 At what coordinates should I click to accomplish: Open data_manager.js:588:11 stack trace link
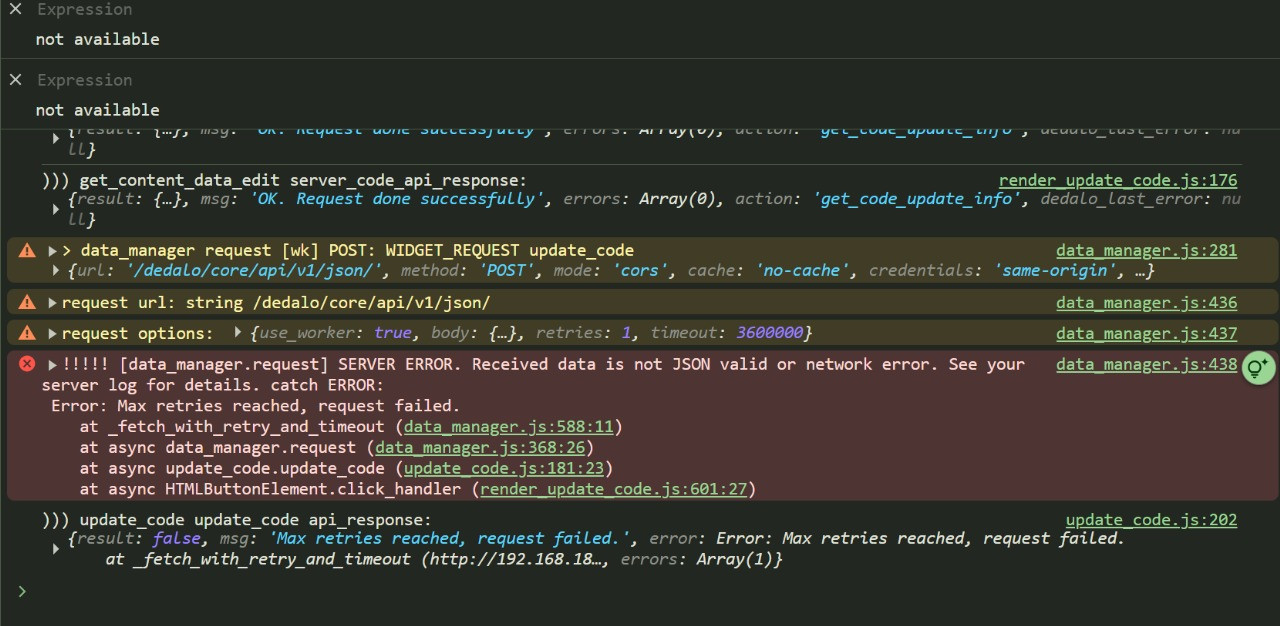(x=508, y=427)
